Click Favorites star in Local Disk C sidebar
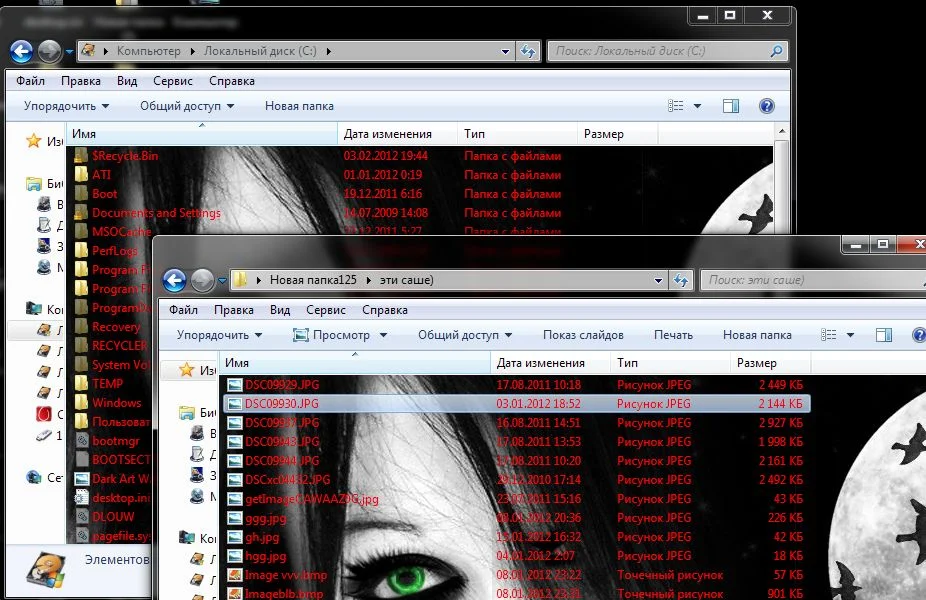Viewport: 926px width, 600px height. pyautogui.click(x=34, y=141)
